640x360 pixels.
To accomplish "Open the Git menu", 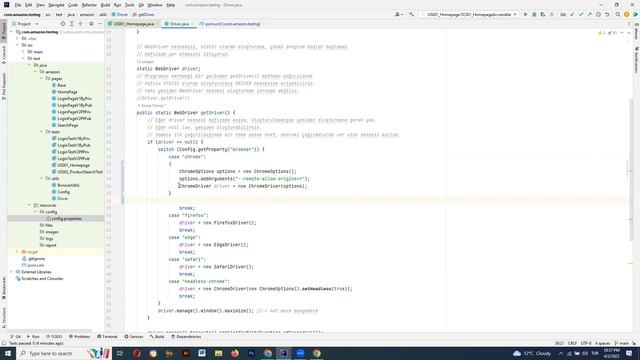I will (x=141, y=5).
